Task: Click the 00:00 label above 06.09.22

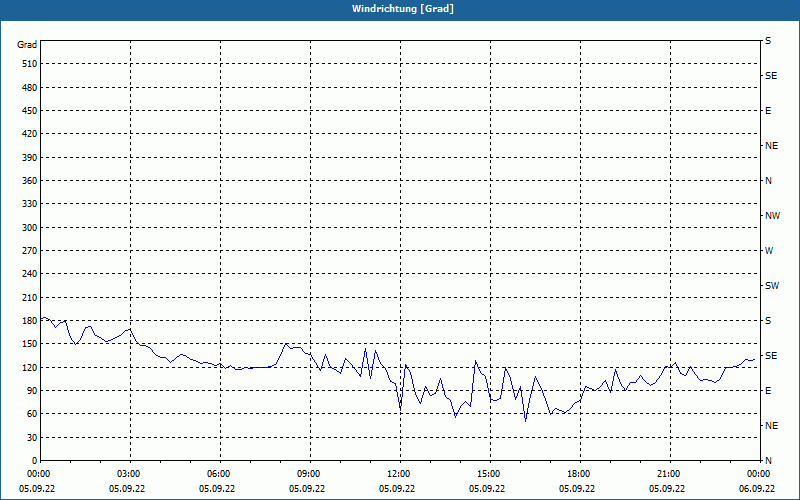Action: pos(757,473)
